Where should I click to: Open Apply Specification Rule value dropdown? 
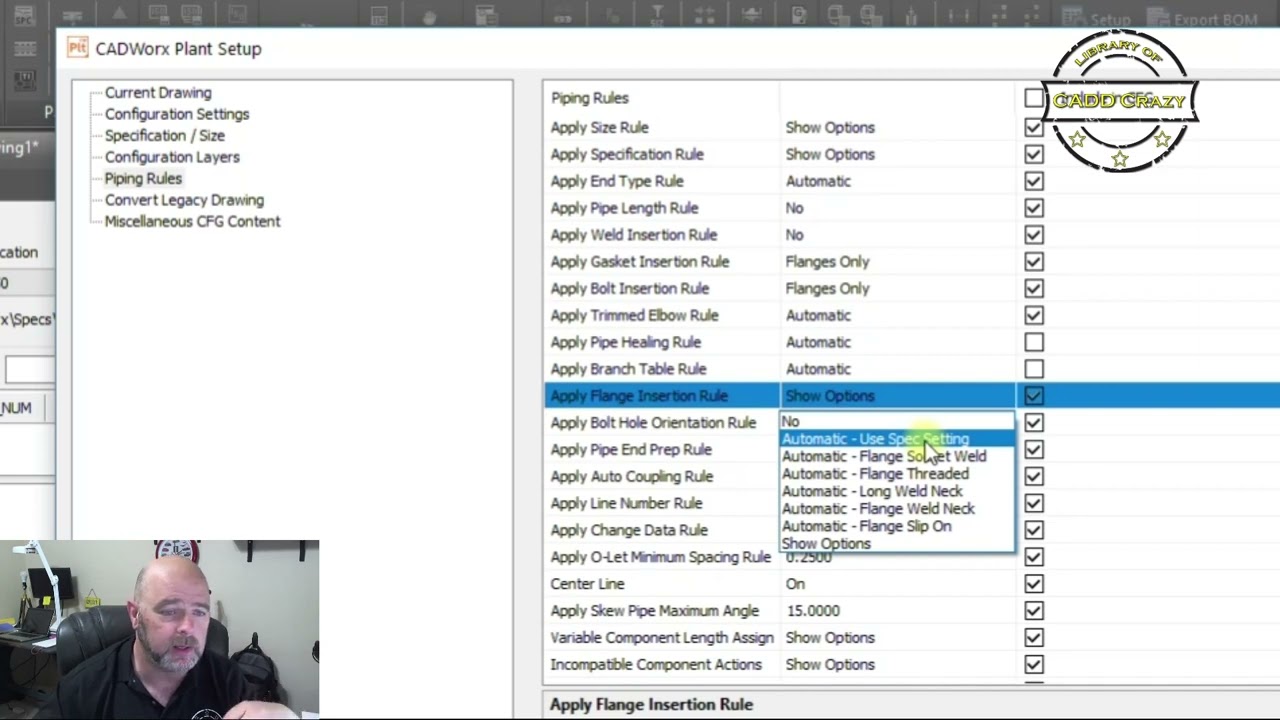click(x=897, y=154)
